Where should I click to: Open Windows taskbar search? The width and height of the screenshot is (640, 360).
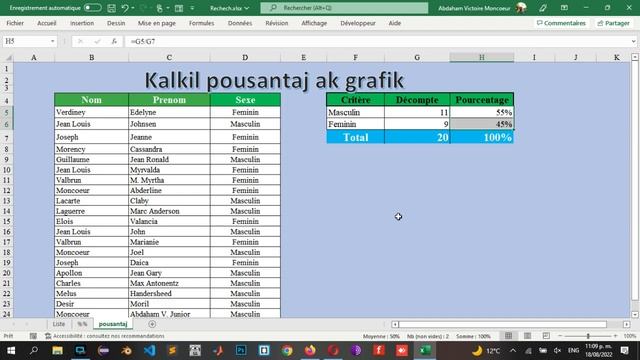[34, 351]
